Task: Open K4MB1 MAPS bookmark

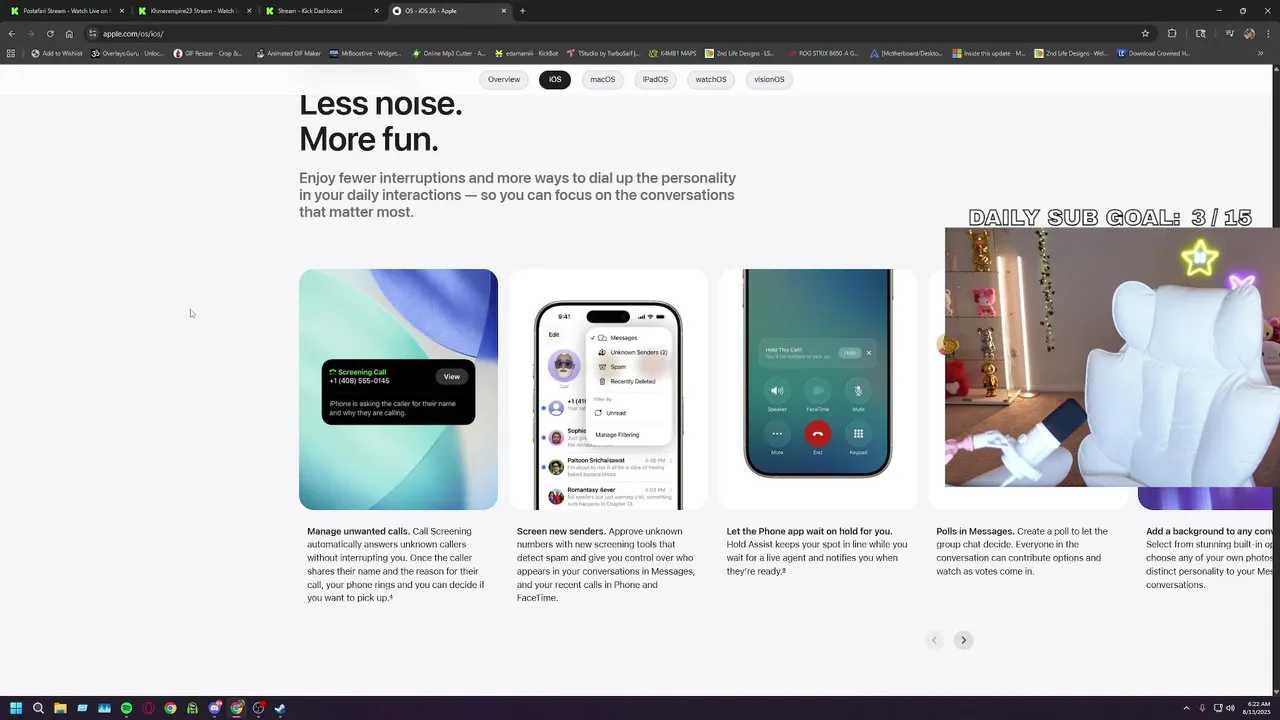Action: pos(672,53)
